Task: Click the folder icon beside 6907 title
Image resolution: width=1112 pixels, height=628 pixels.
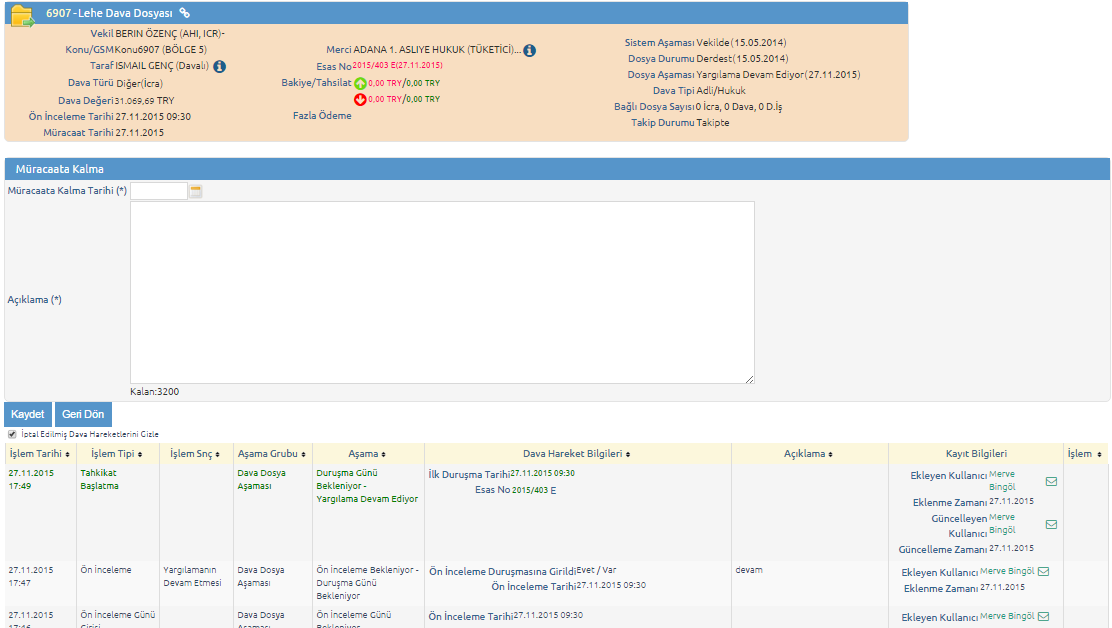Action: [x=23, y=16]
